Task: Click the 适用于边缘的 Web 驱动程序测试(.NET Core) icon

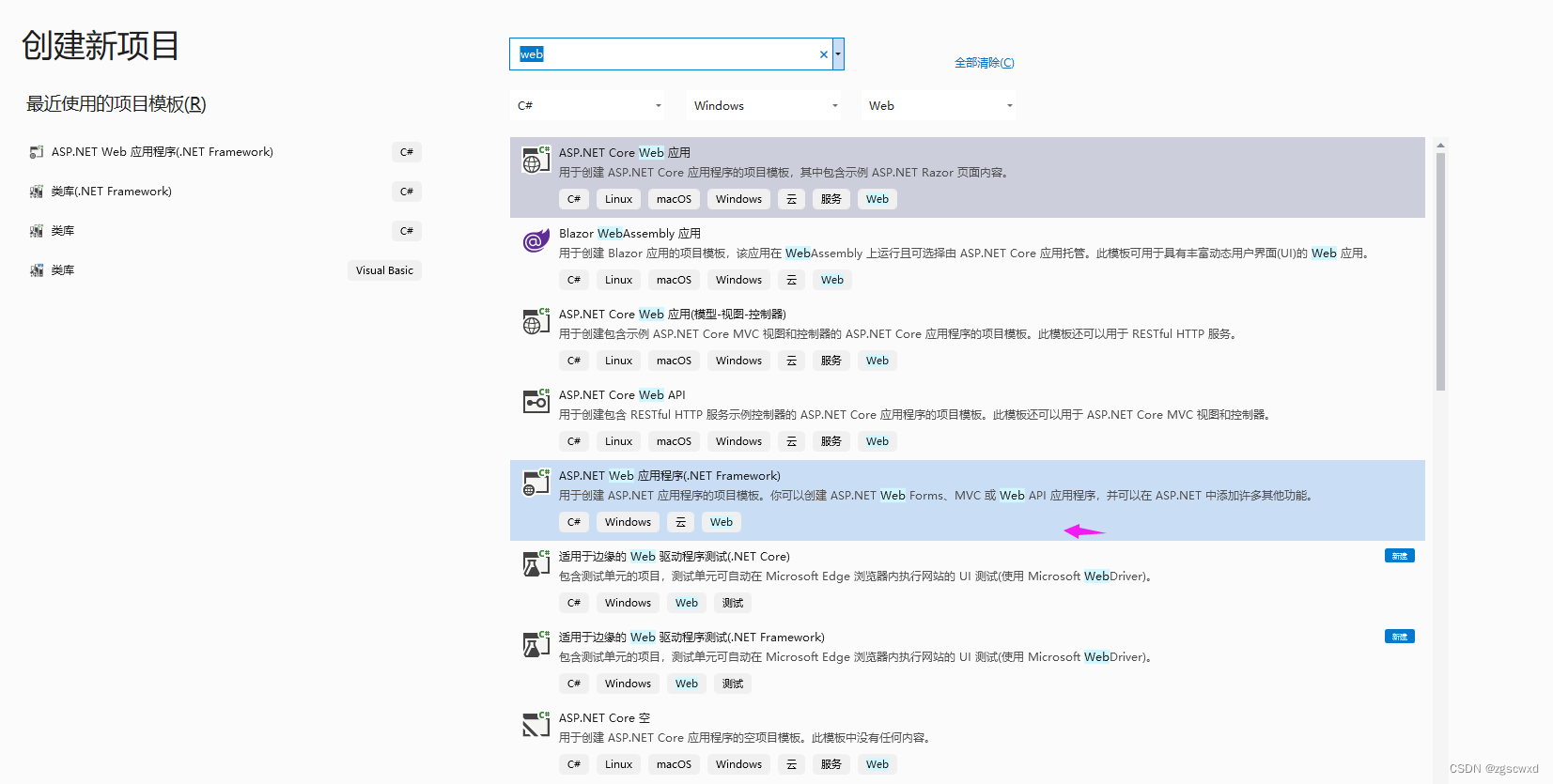Action: point(536,563)
